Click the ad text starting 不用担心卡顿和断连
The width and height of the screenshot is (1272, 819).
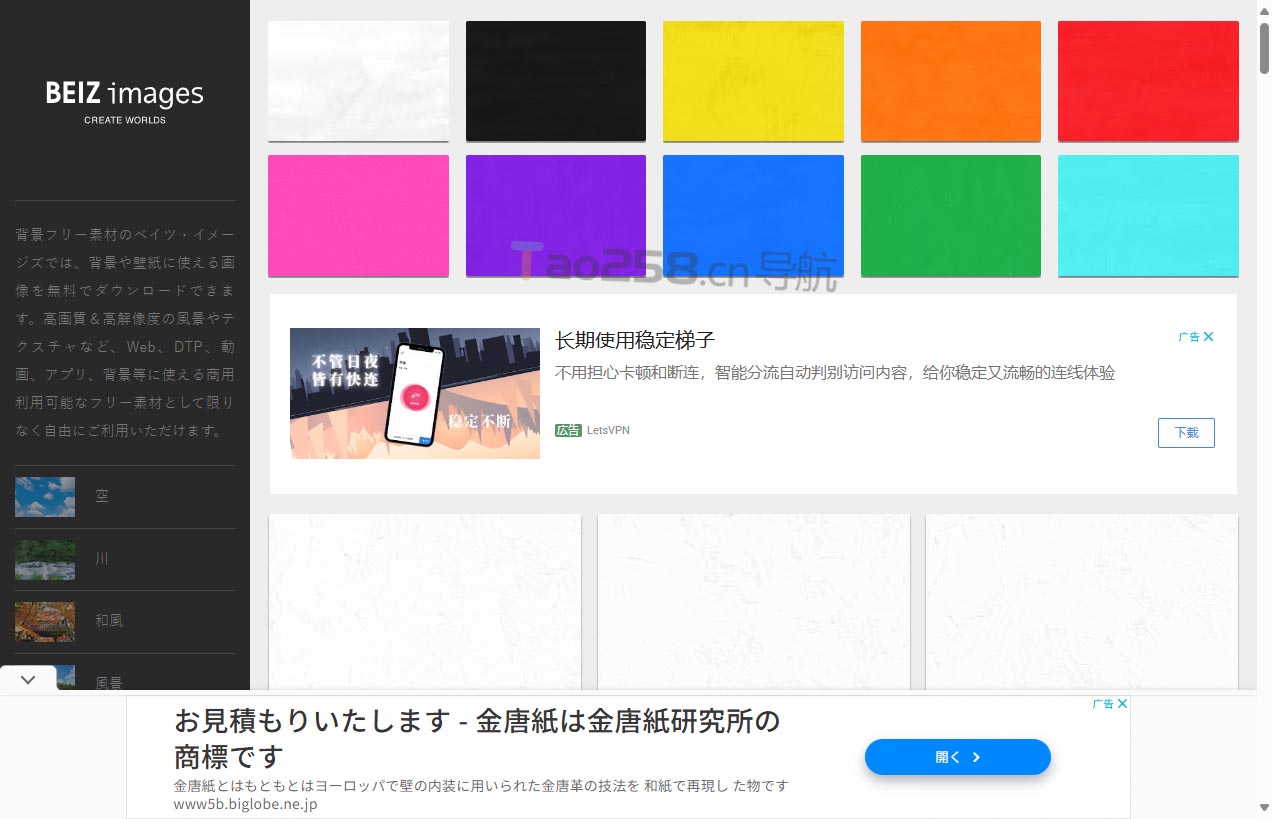pos(835,373)
